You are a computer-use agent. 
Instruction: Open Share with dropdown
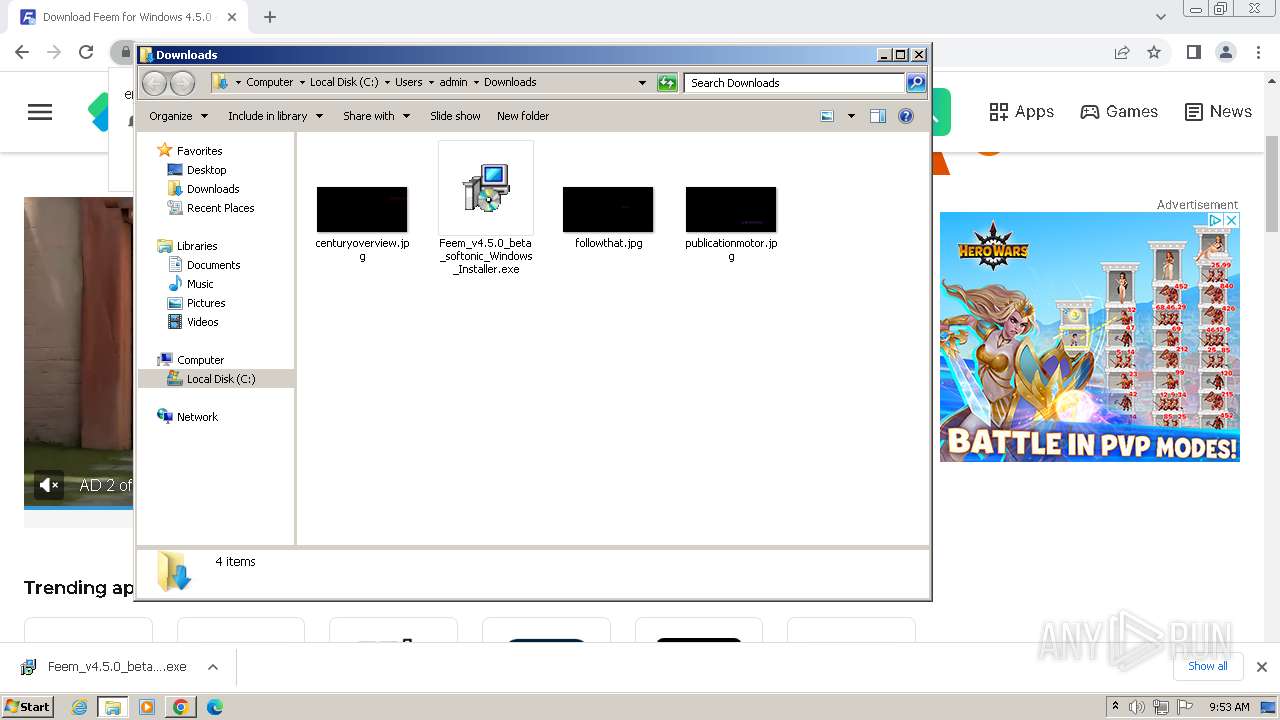[x=376, y=116]
